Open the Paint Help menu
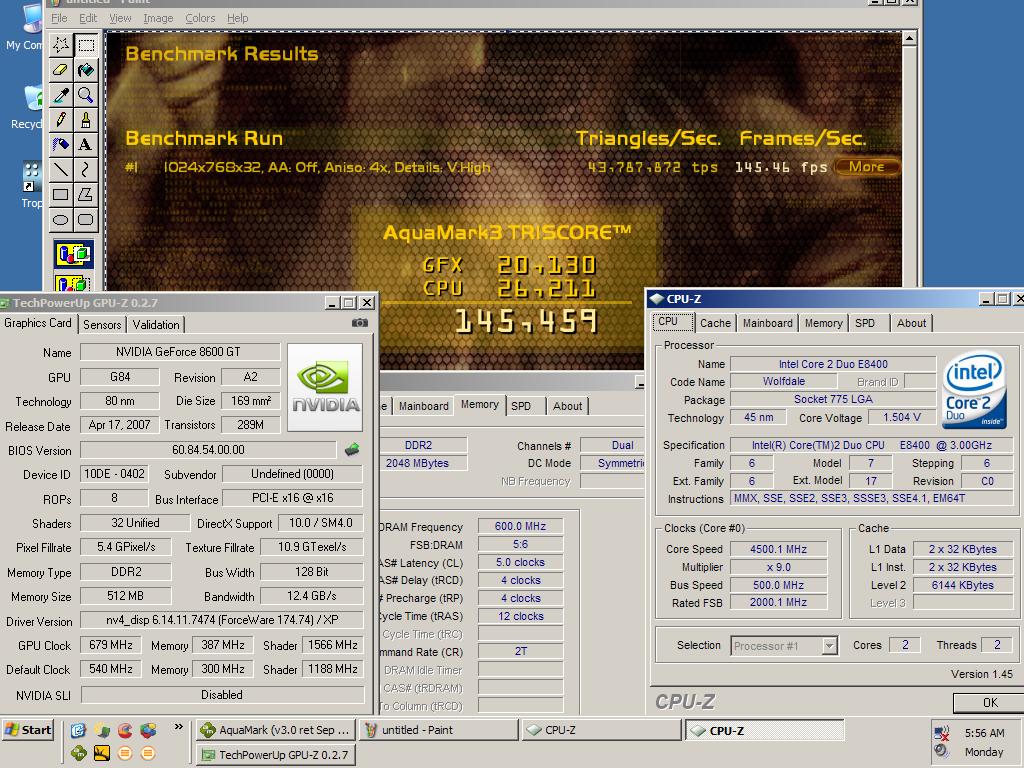 pyautogui.click(x=238, y=18)
